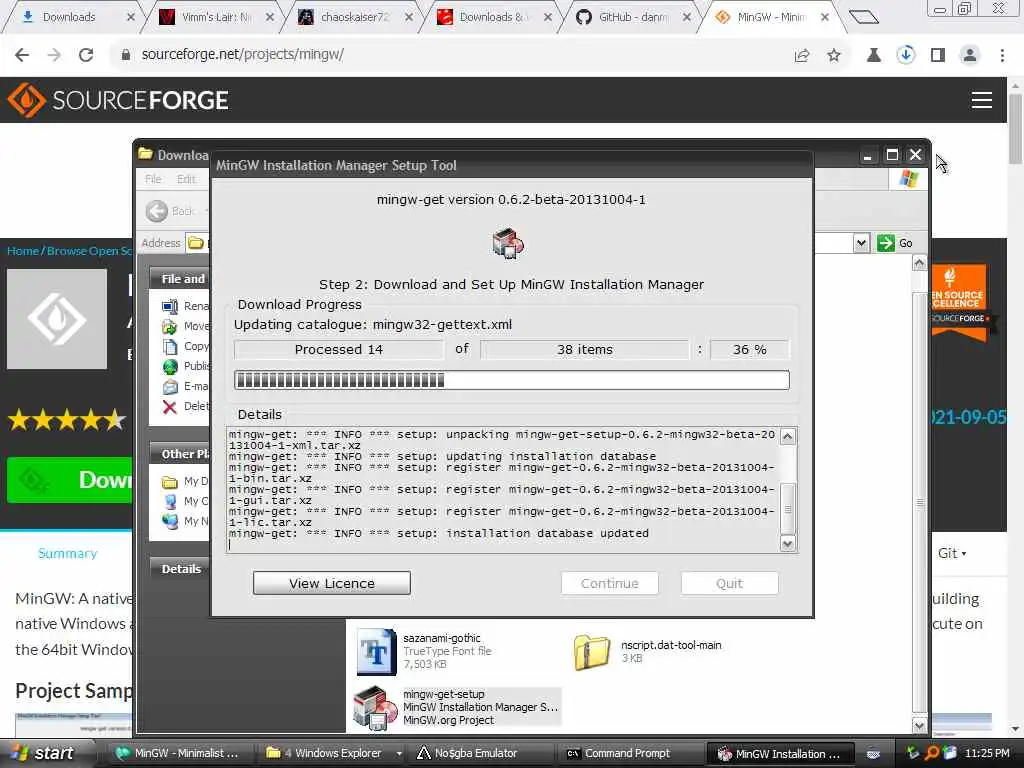Switch to Downloads browser tab
1024x768 pixels.
click(69, 17)
